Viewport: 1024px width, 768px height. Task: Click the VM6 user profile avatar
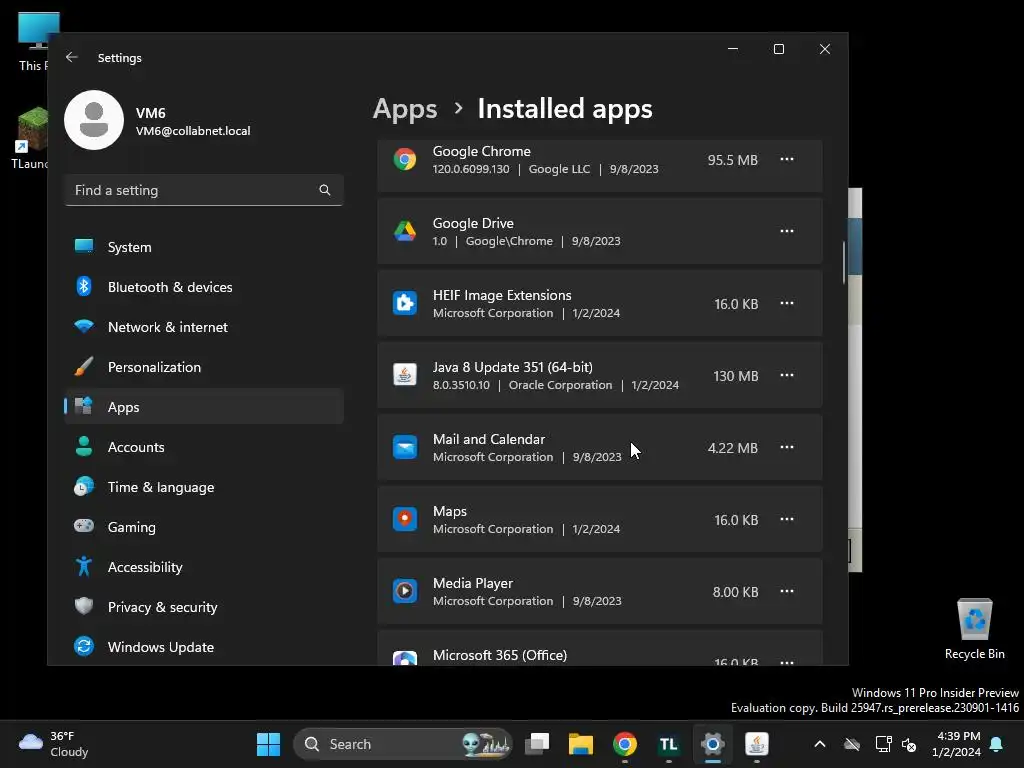pyautogui.click(x=94, y=120)
